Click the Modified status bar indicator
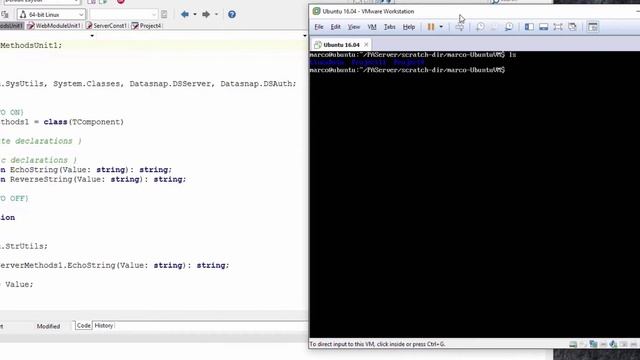The height and width of the screenshot is (360, 640). (48, 327)
